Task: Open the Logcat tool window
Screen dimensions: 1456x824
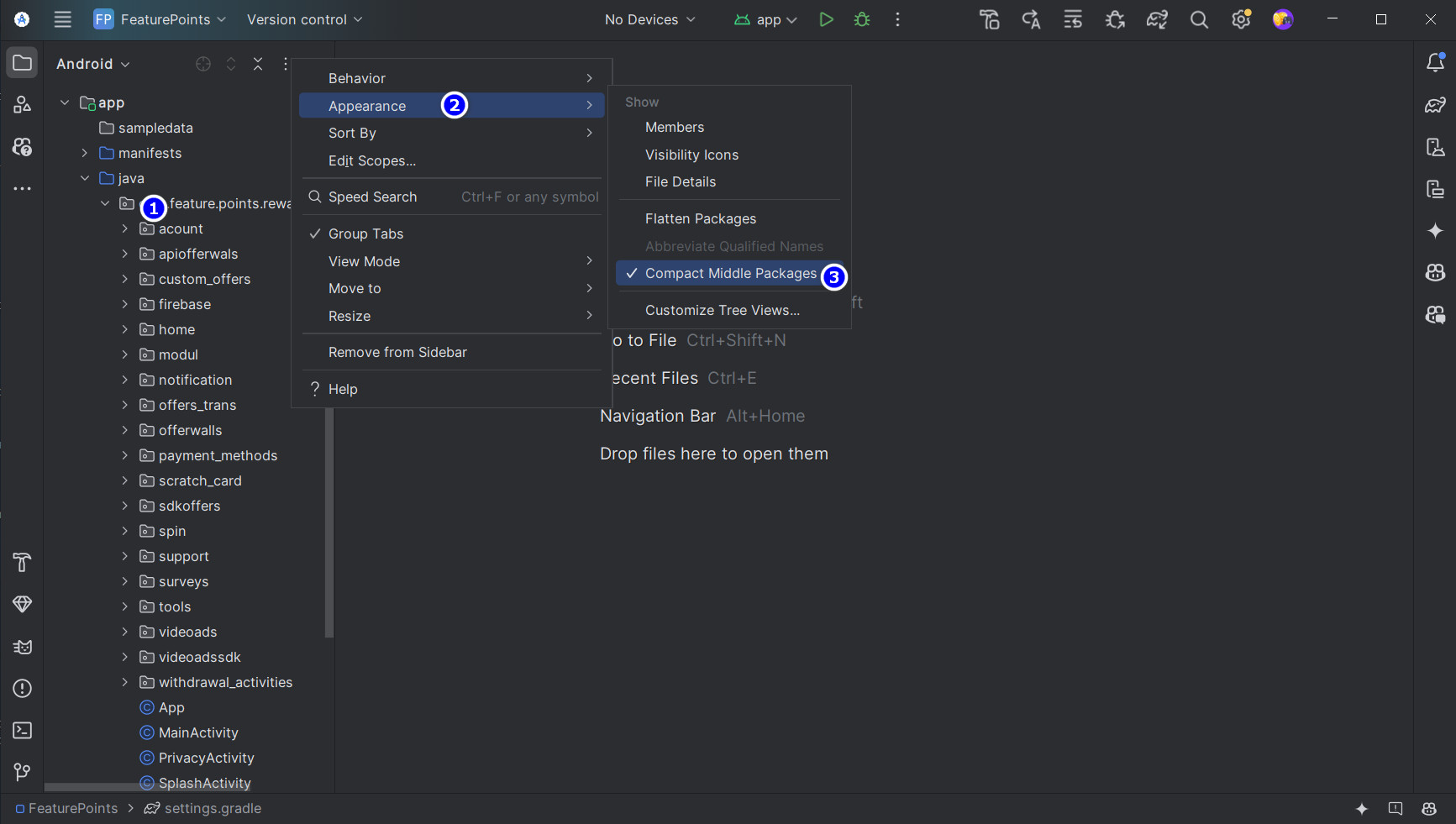Action: (23, 646)
